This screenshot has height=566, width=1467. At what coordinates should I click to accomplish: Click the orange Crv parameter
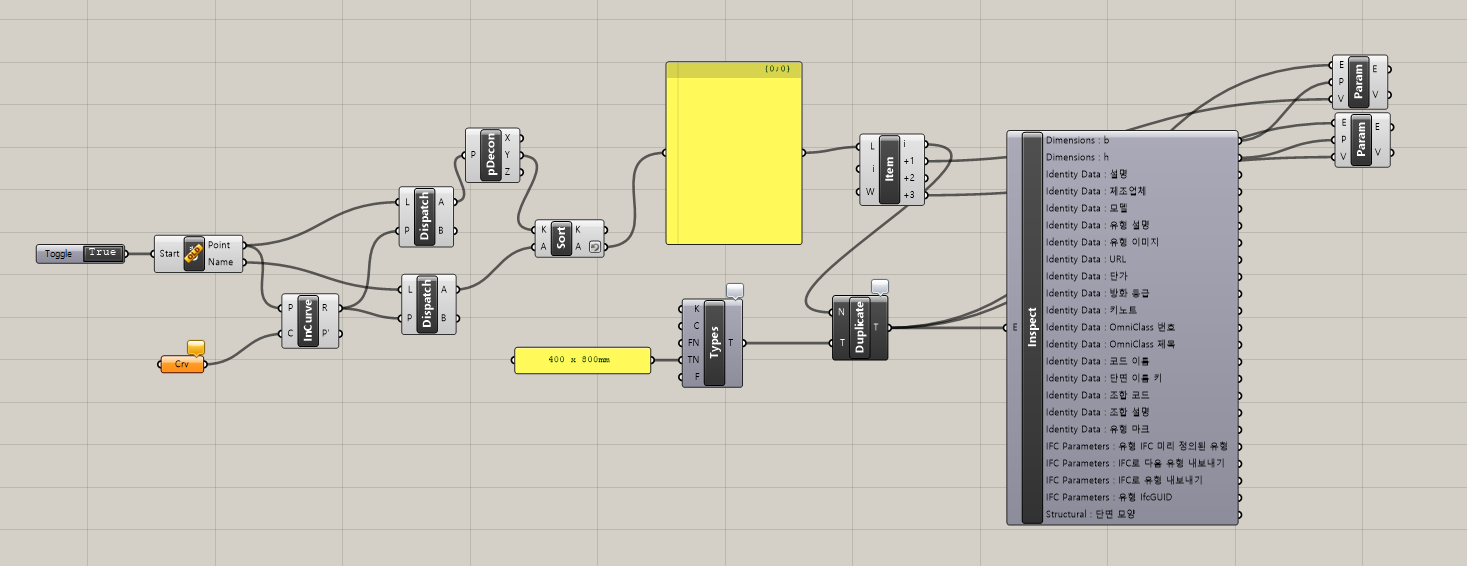click(x=182, y=364)
